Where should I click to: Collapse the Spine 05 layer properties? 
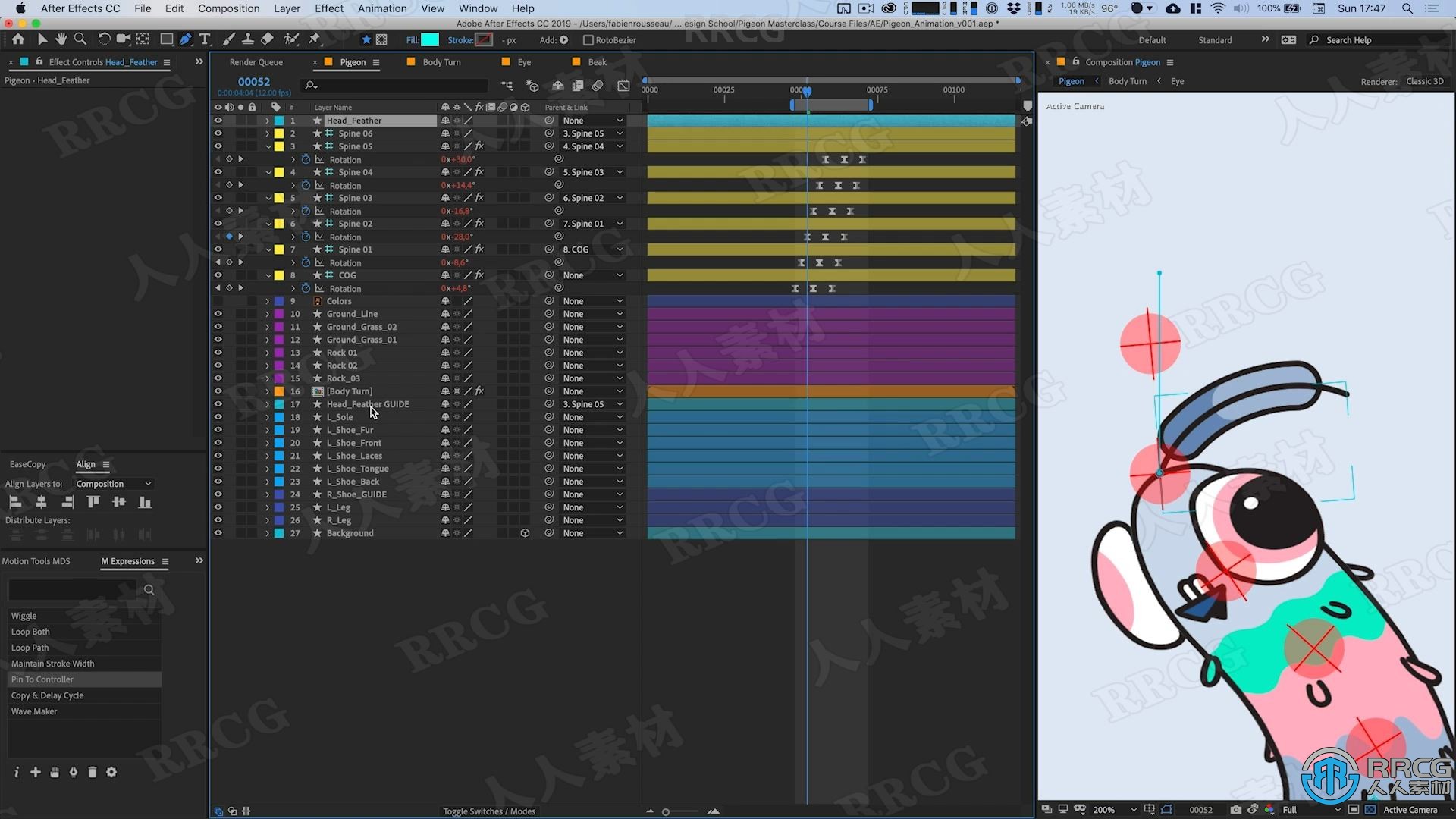[x=268, y=146]
